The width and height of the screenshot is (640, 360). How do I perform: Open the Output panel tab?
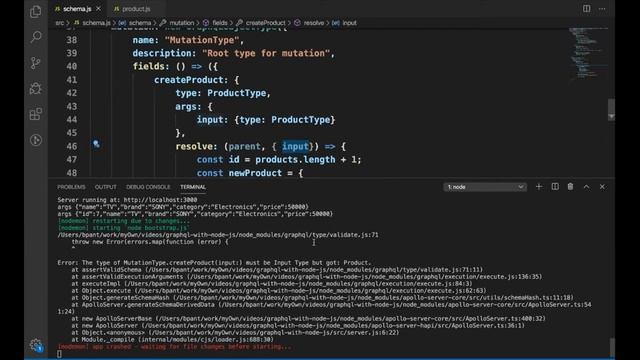pyautogui.click(x=106, y=187)
